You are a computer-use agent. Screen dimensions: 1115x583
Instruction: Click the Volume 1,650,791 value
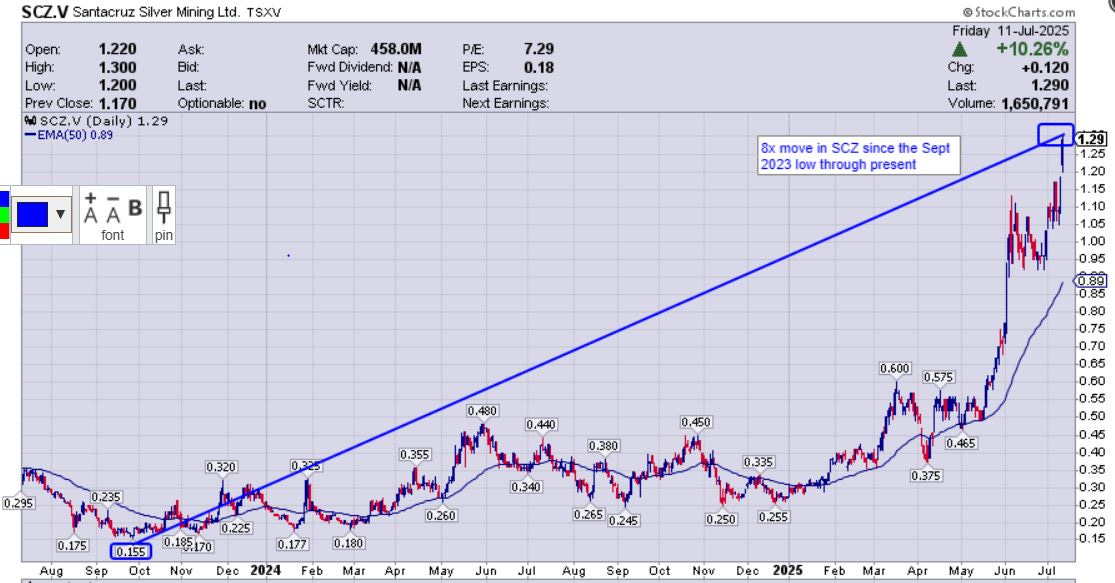point(1035,103)
